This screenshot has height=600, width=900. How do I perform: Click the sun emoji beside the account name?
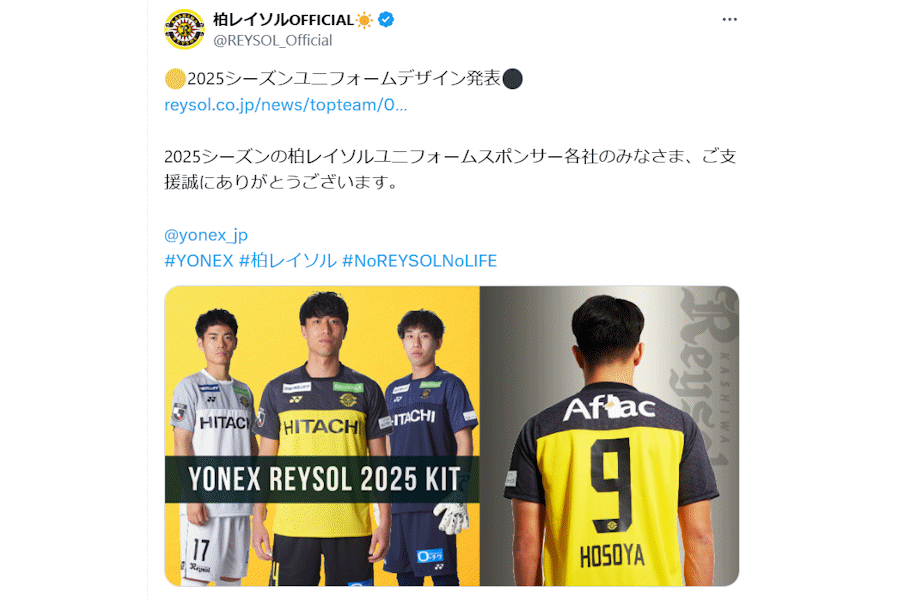click(364, 20)
